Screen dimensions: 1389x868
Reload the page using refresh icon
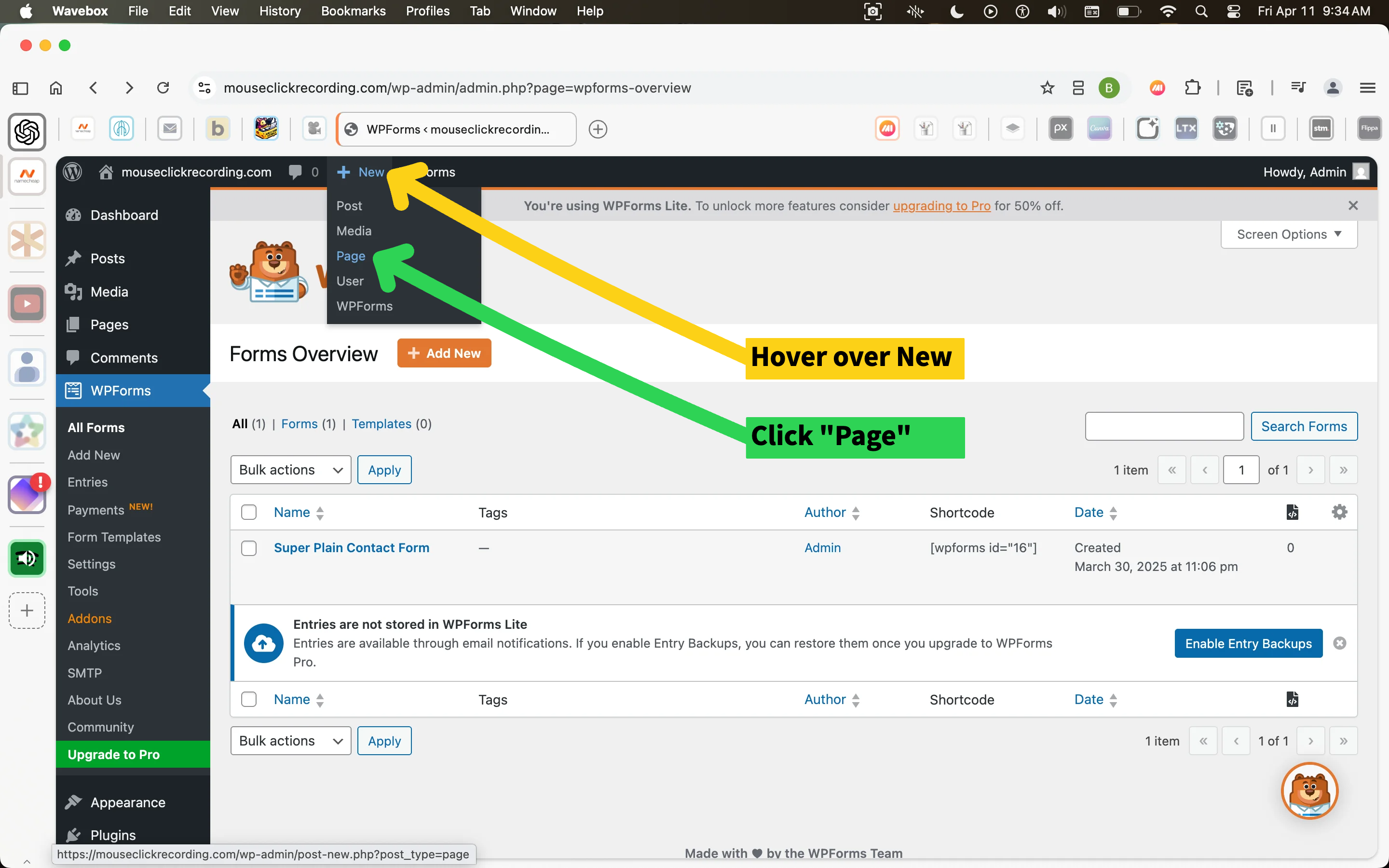(x=163, y=88)
